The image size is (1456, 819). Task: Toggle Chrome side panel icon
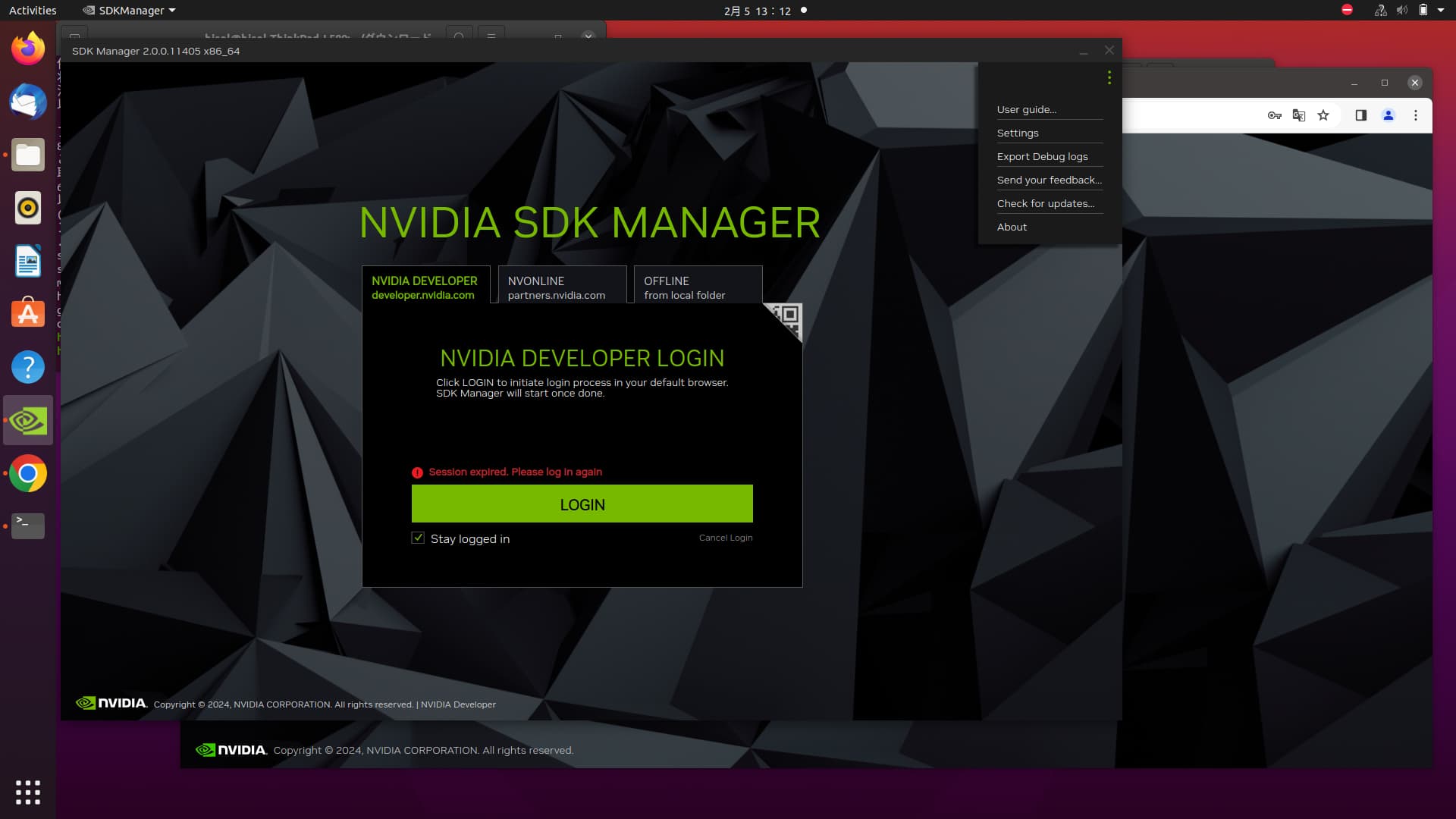point(1361,115)
